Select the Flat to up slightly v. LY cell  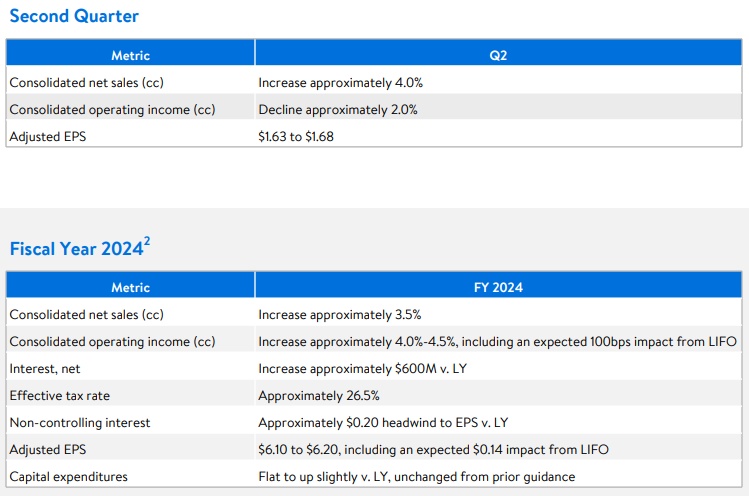click(x=416, y=476)
